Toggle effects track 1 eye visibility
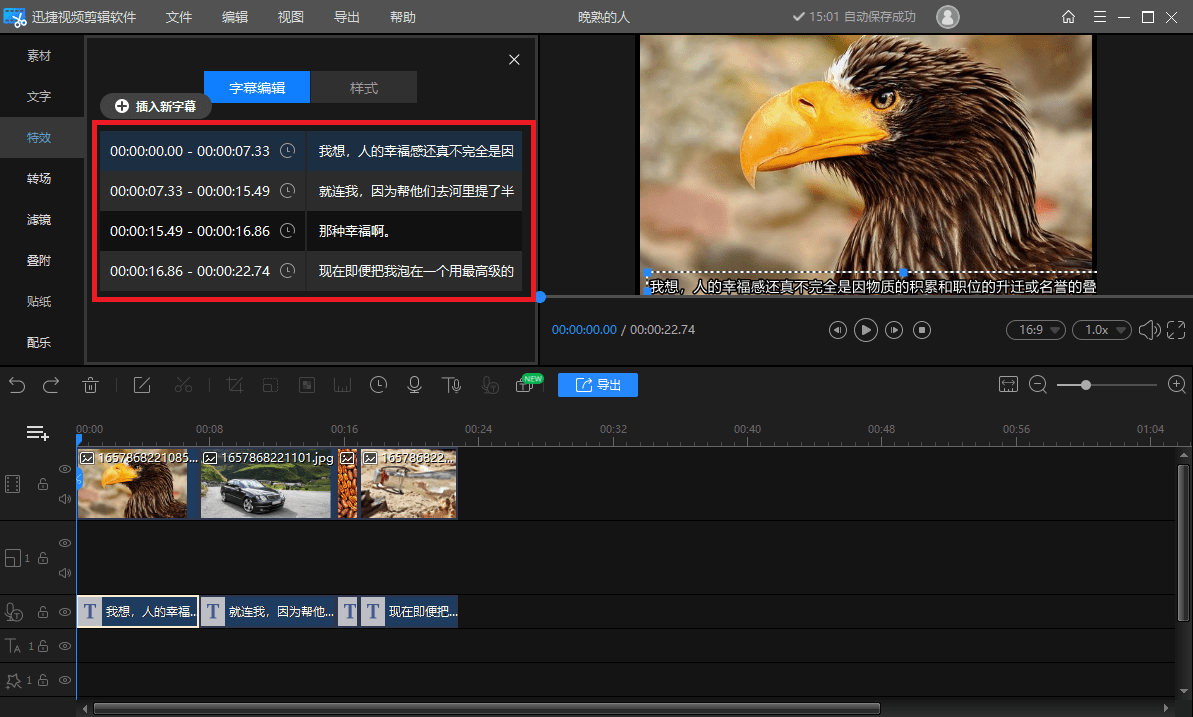1193x717 pixels. point(65,680)
